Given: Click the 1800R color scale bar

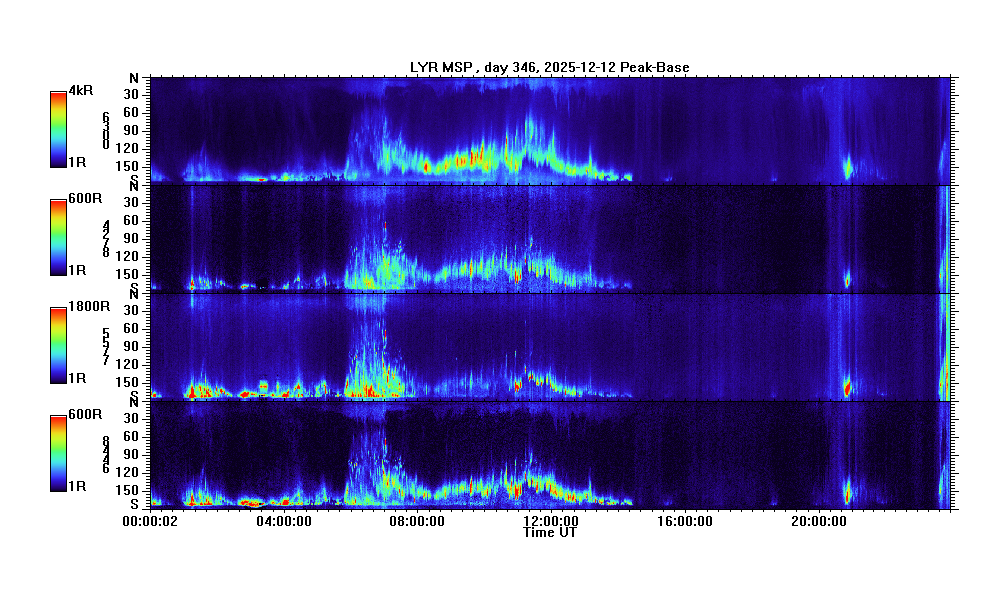Looking at the screenshot, I should click(x=58, y=345).
